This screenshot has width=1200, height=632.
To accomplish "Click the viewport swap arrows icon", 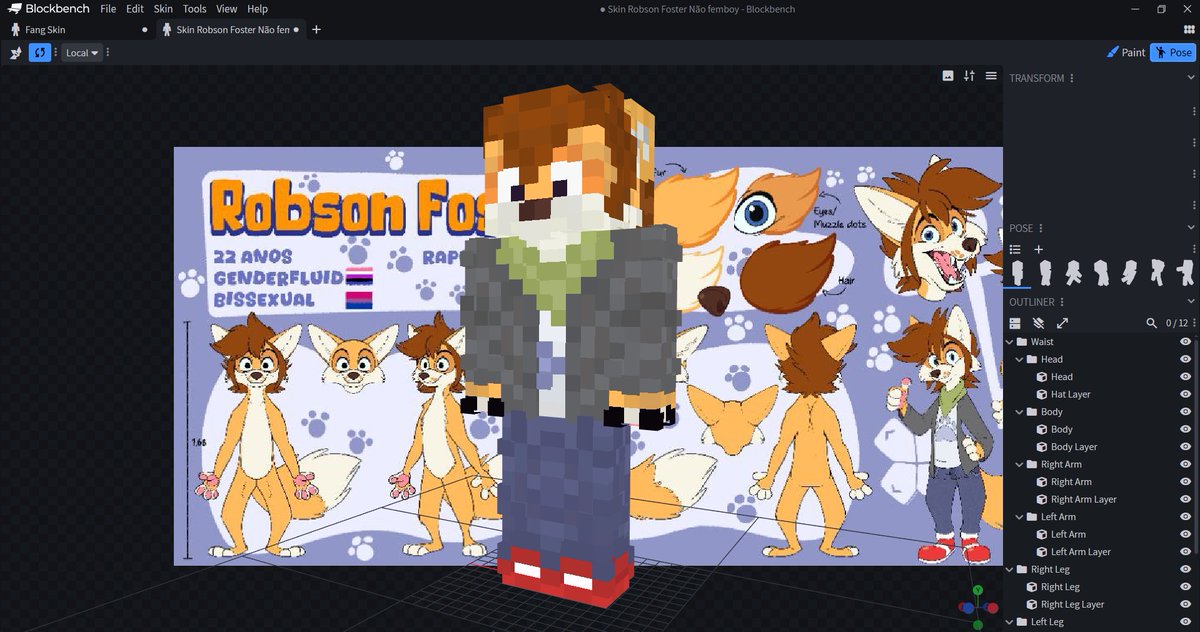I will click(969, 76).
